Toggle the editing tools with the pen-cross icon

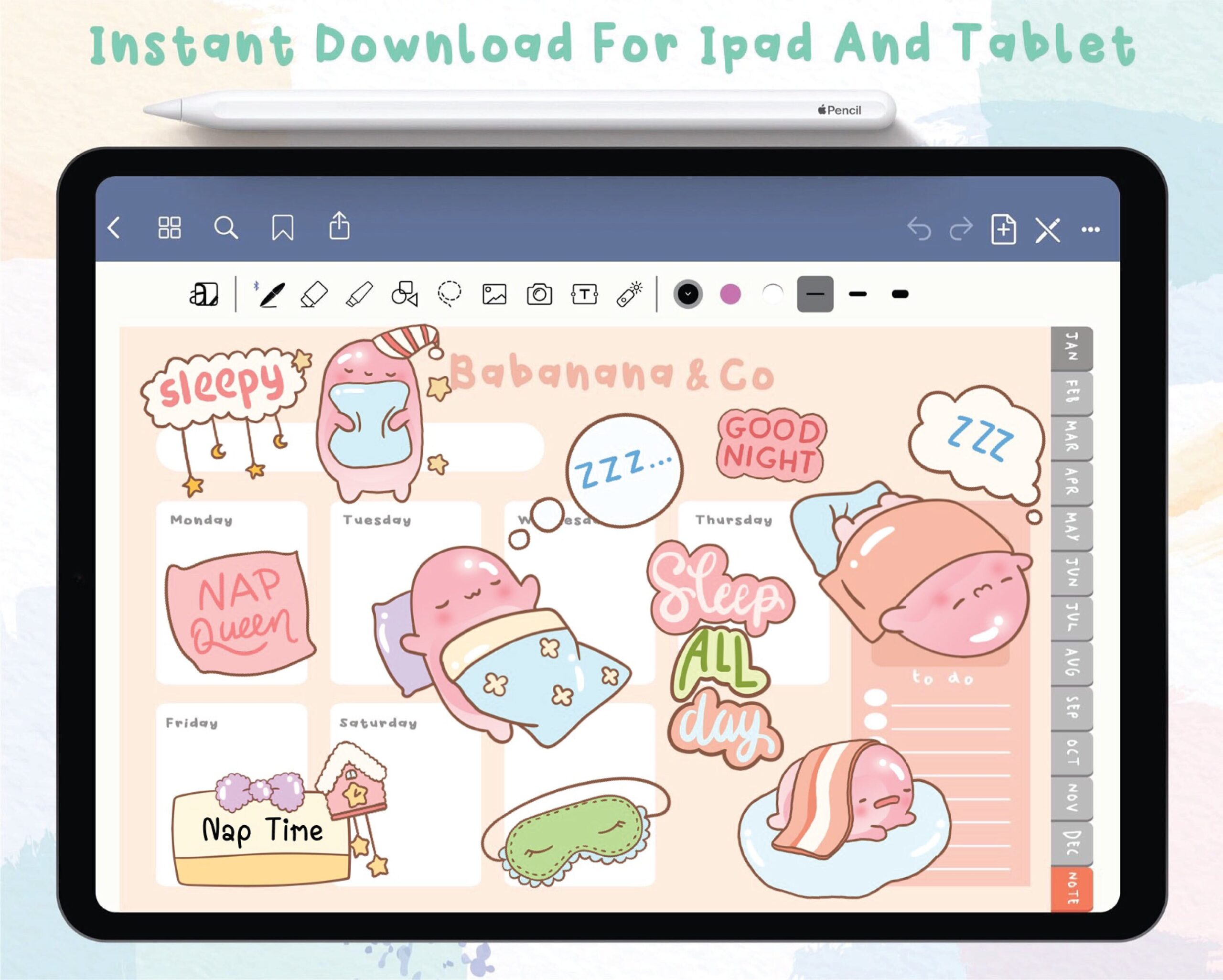(x=1047, y=230)
